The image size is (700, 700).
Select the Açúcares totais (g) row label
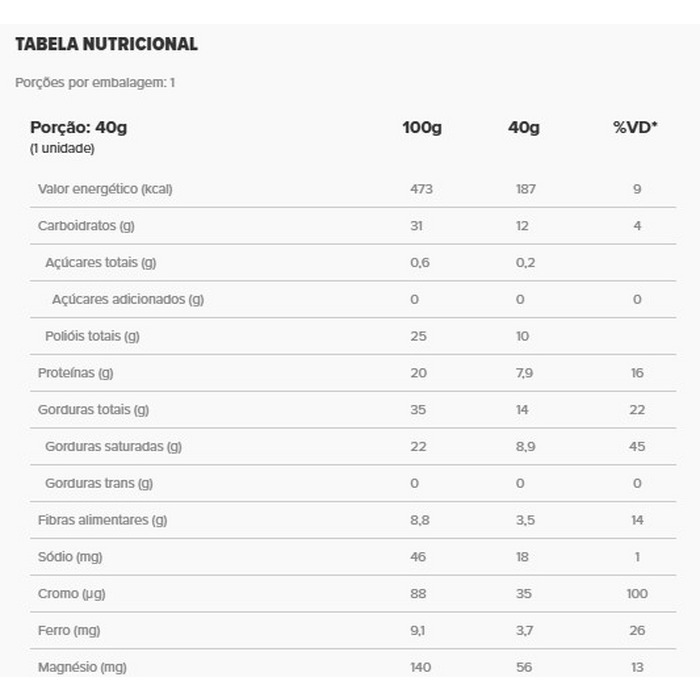pyautogui.click(x=101, y=263)
